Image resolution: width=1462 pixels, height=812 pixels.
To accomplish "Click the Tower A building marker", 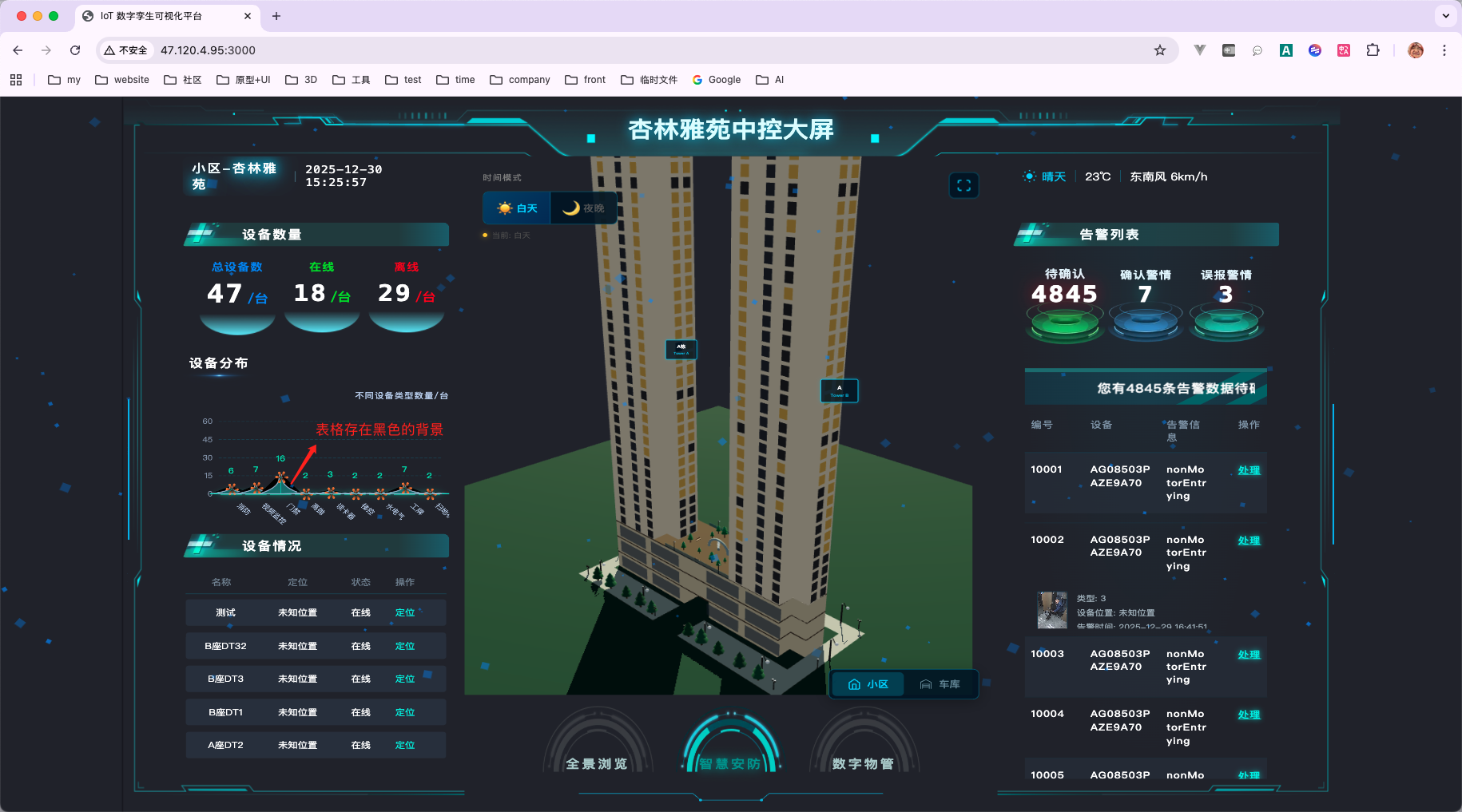I will pyautogui.click(x=681, y=350).
